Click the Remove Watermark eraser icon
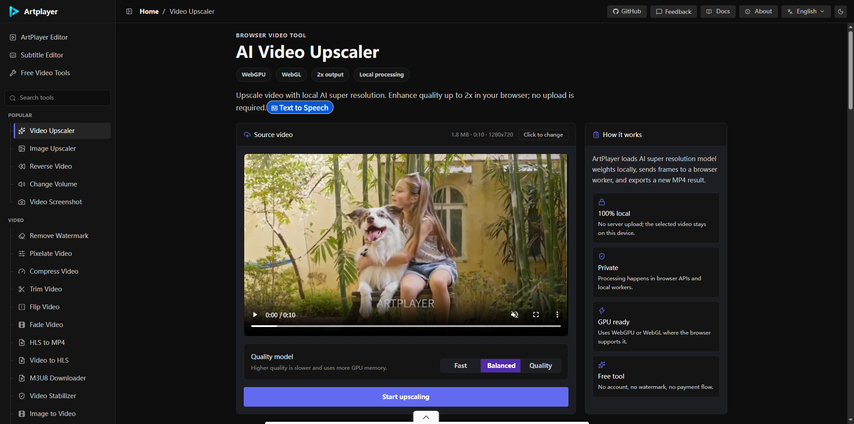 pos(22,236)
